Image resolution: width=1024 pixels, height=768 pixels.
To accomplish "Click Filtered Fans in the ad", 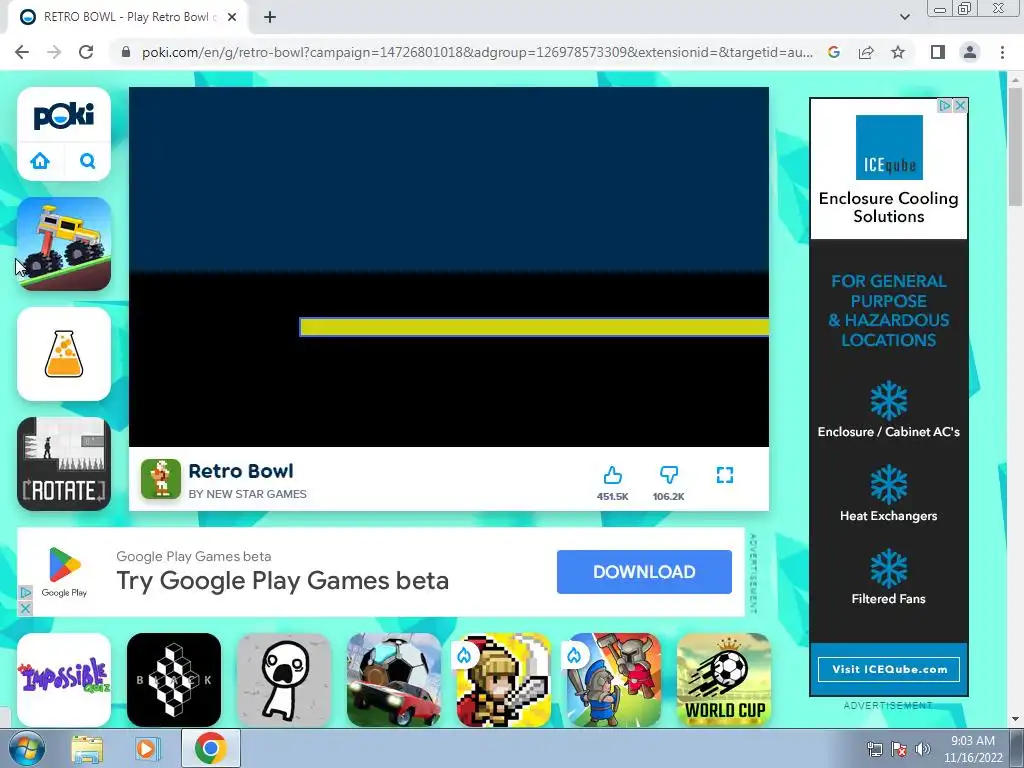I will pos(888,599).
